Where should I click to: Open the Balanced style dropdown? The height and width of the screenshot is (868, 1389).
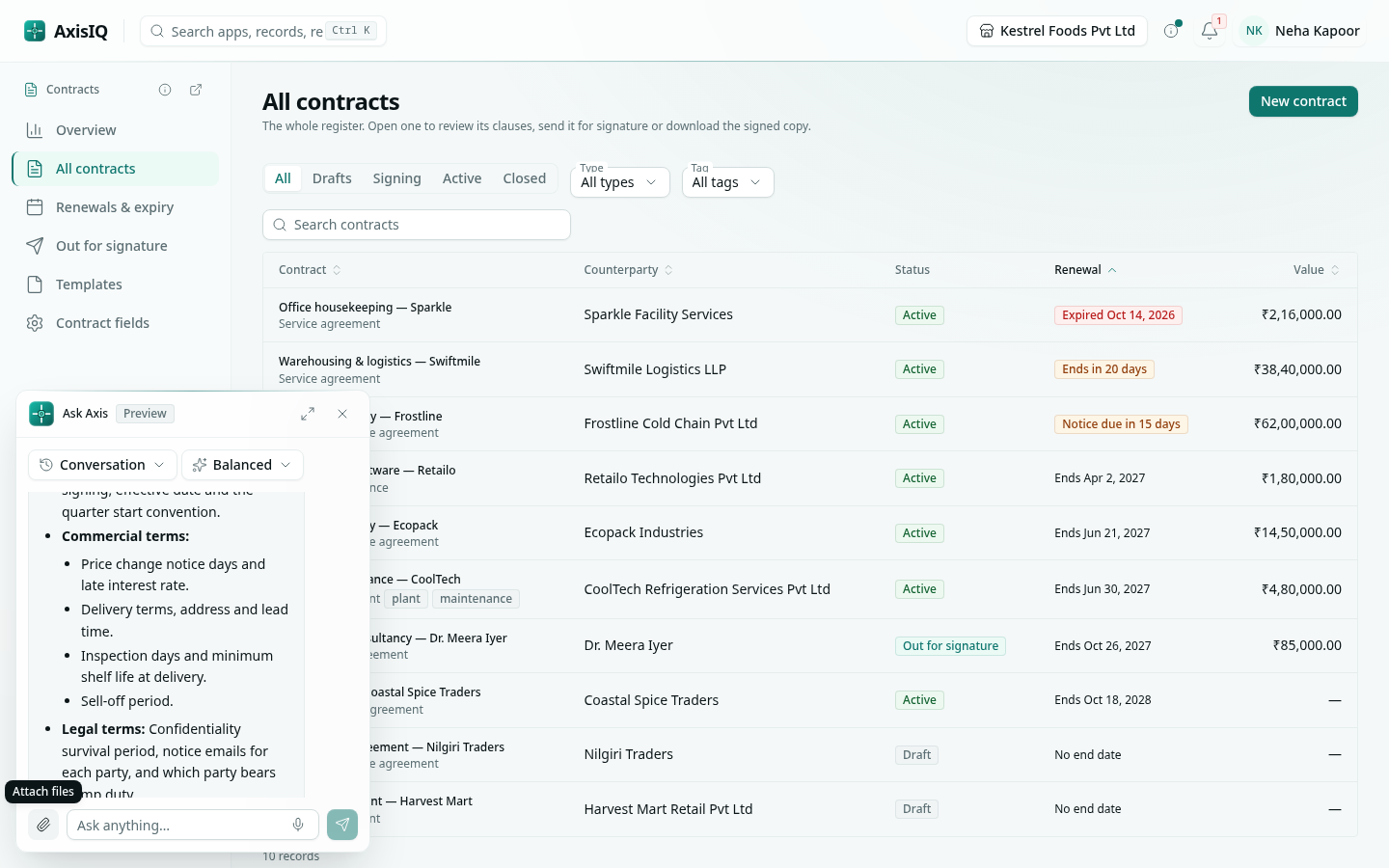242,465
